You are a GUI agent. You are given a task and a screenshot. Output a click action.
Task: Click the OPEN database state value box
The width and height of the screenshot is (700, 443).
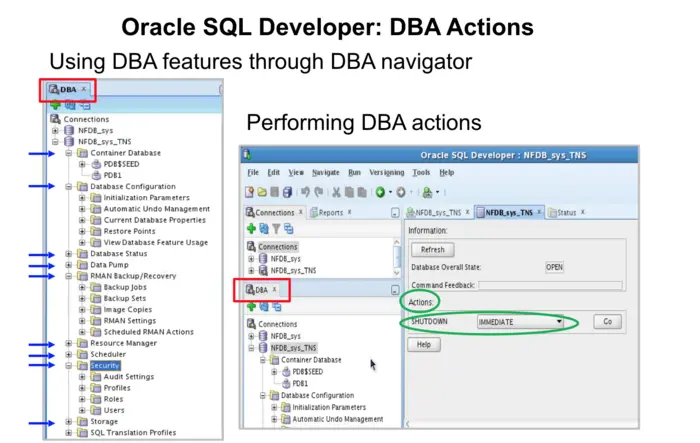tap(554, 267)
